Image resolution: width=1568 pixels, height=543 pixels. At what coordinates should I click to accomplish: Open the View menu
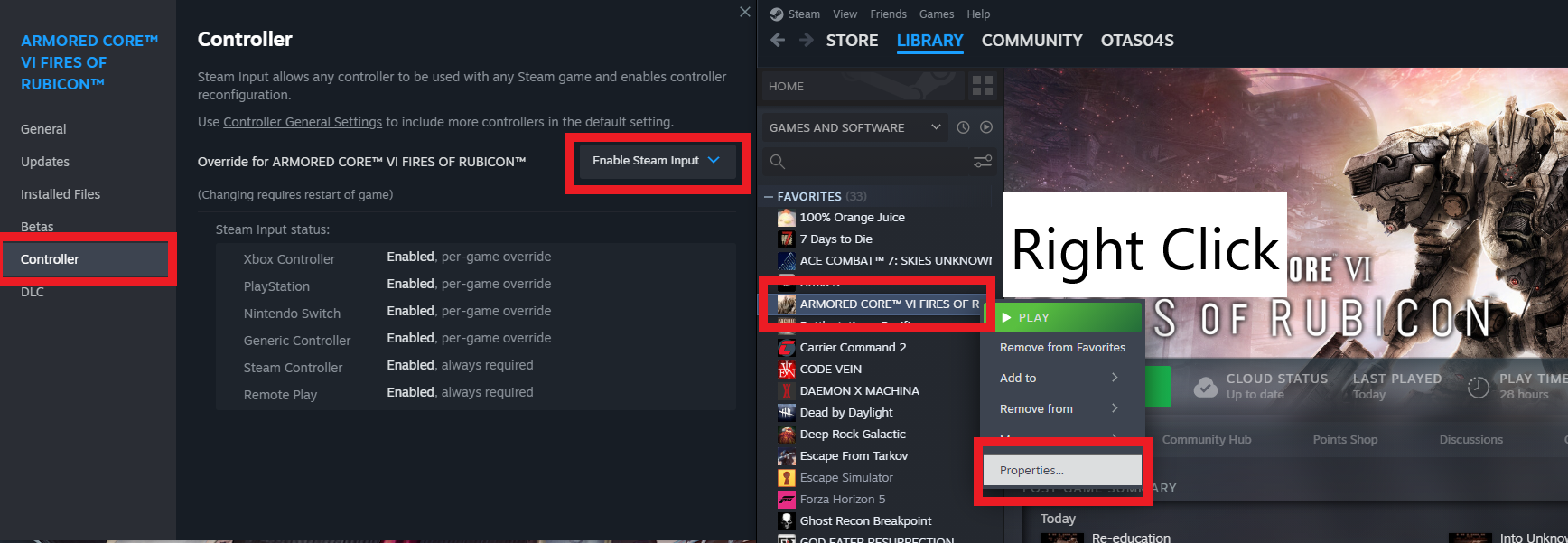pyautogui.click(x=845, y=14)
